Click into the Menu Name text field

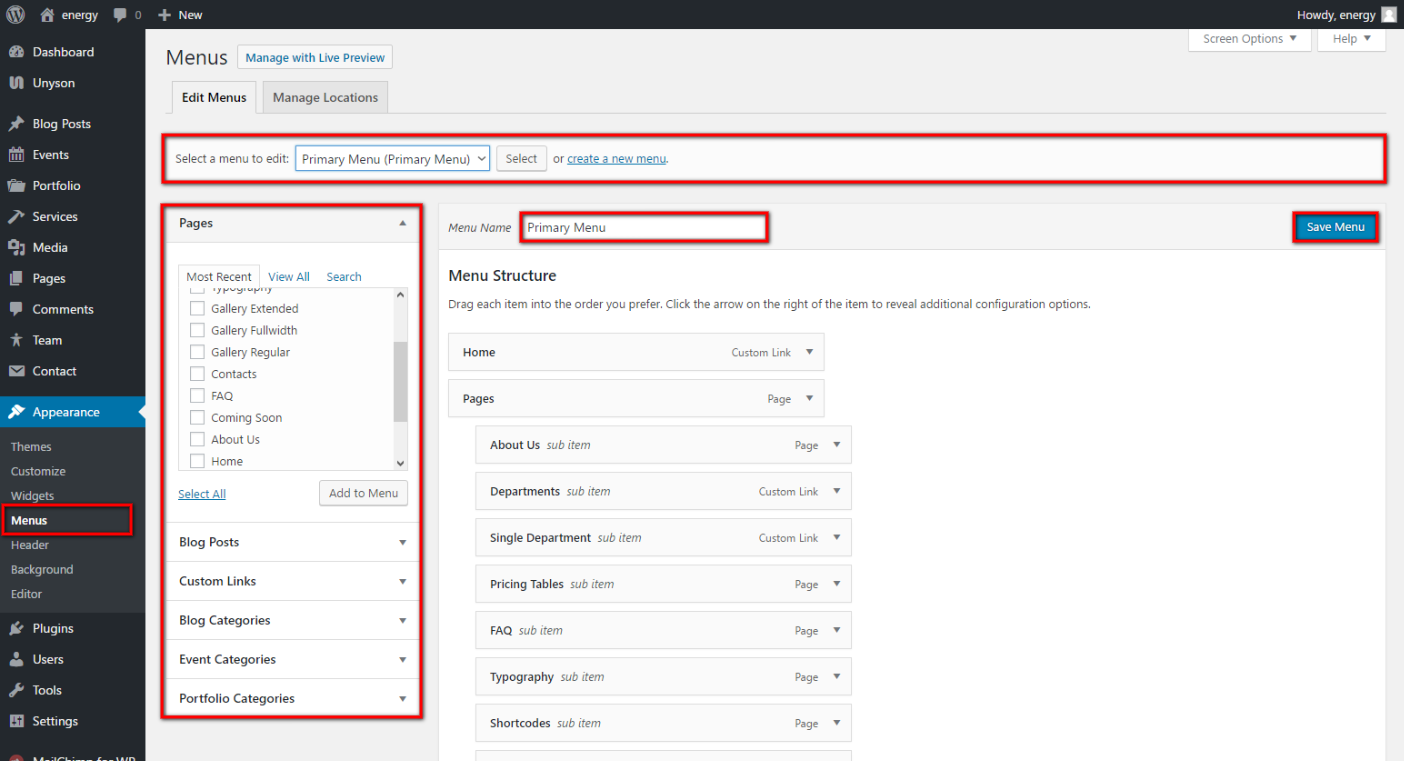(x=644, y=227)
